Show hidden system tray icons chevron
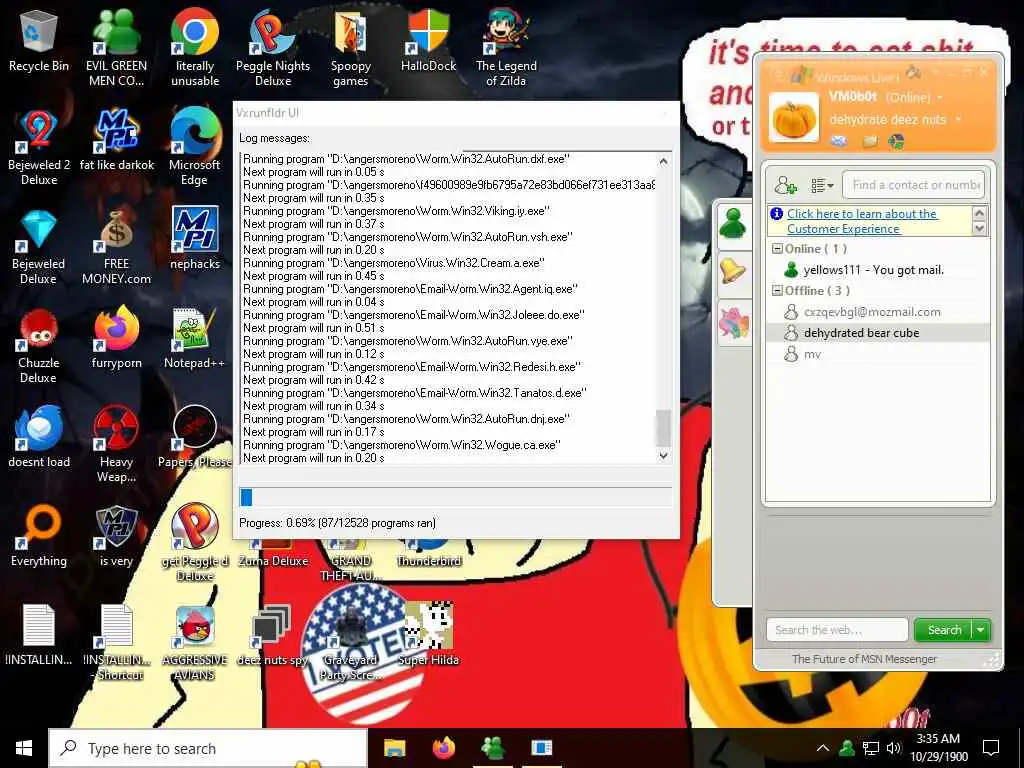Screen dimensions: 1024x768 point(823,748)
